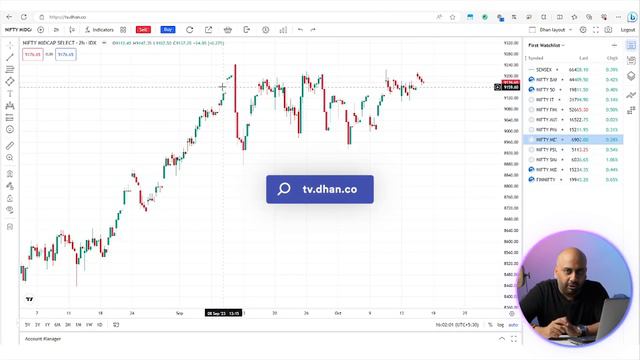The height and width of the screenshot is (360, 640).
Task: Open the Indicators dialog
Action: 99,30
